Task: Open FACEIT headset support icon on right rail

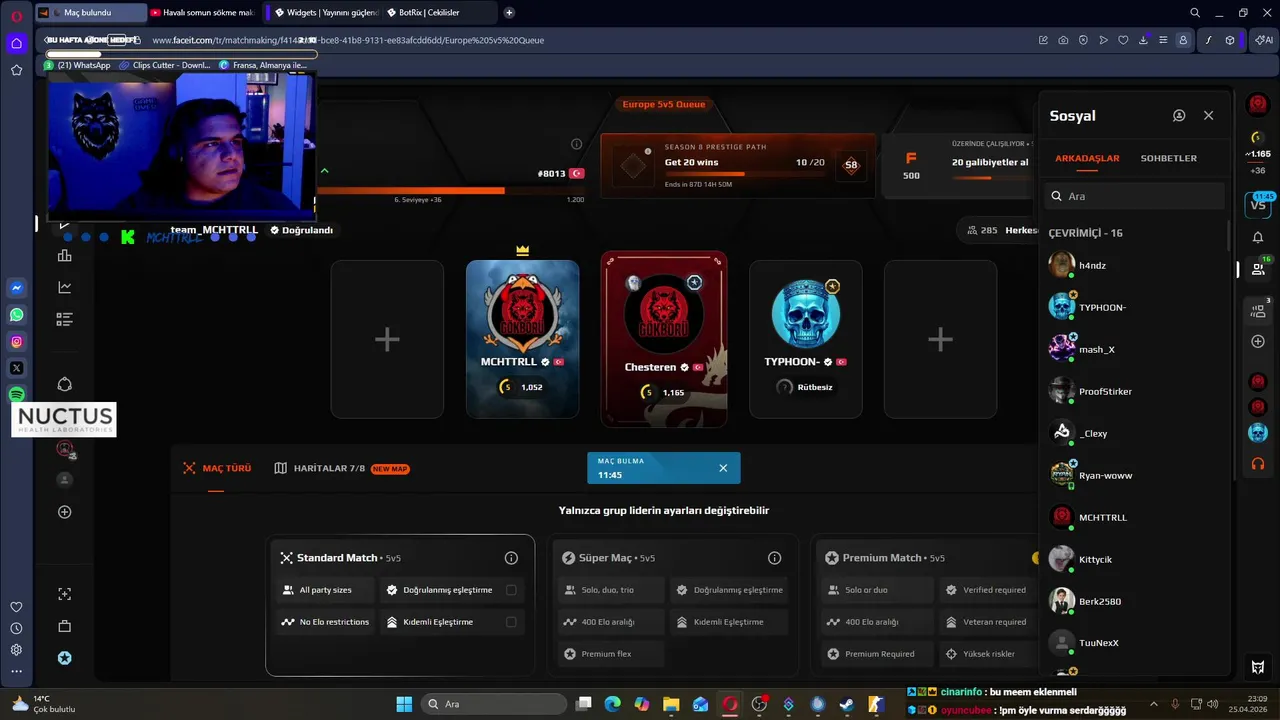Action: pyautogui.click(x=1258, y=464)
